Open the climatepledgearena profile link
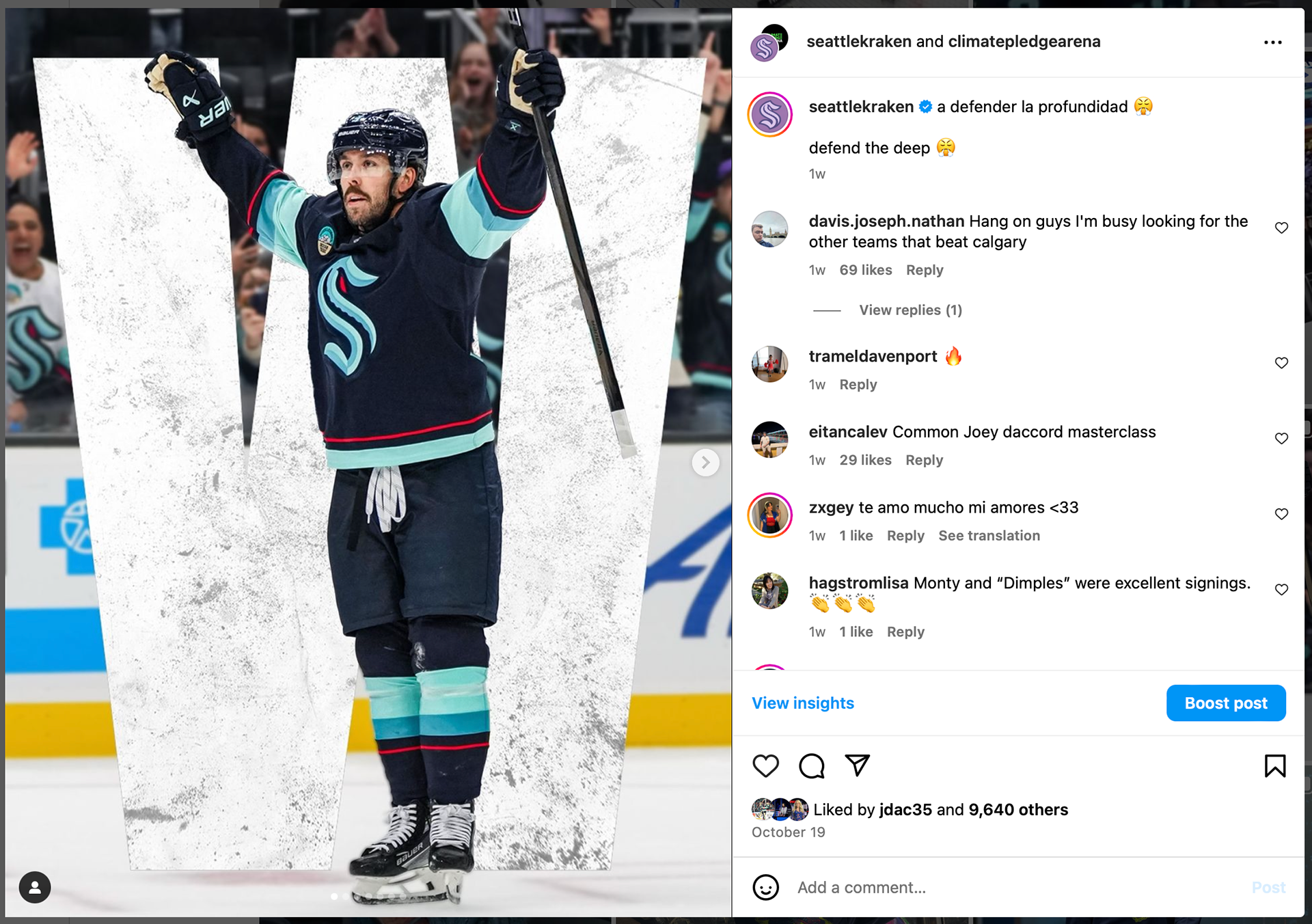 (1024, 42)
